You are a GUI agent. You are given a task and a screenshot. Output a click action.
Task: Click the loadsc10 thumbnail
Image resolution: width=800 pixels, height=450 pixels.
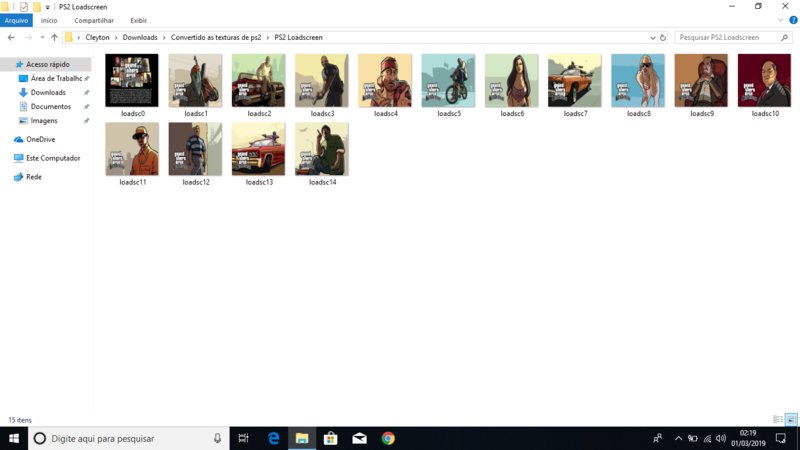coord(764,81)
